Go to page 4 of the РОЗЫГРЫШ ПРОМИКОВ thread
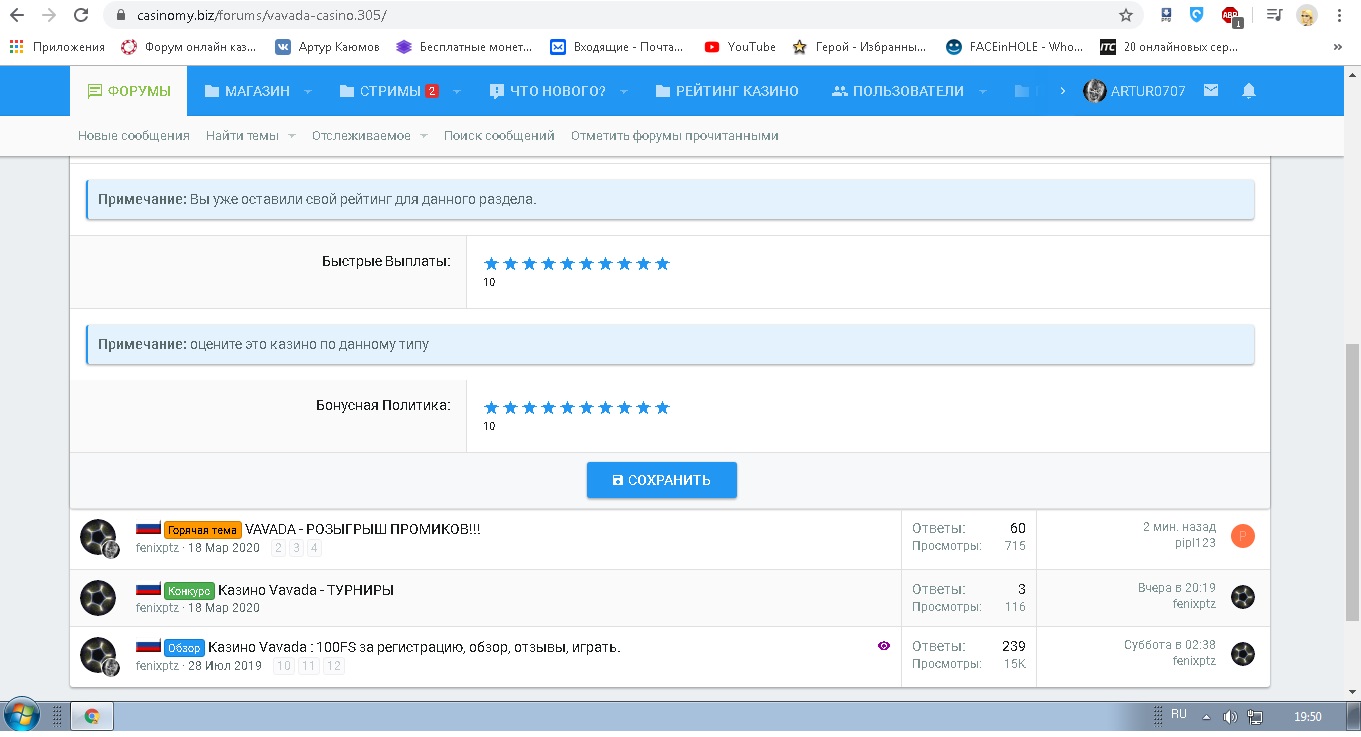This screenshot has height=737, width=1361. tap(314, 548)
